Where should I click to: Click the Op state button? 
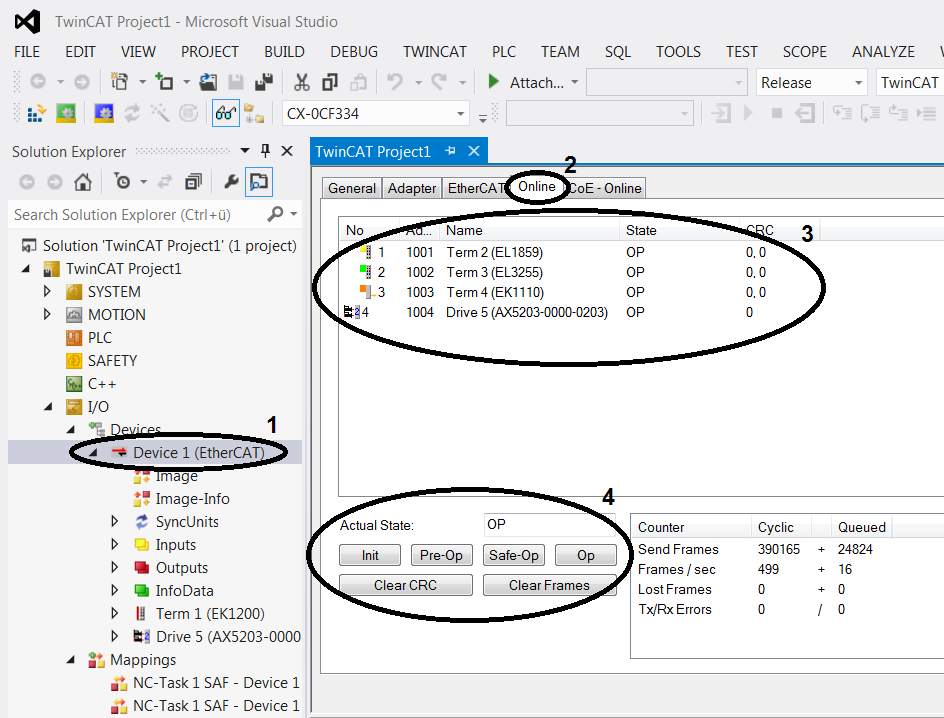[x=586, y=555]
